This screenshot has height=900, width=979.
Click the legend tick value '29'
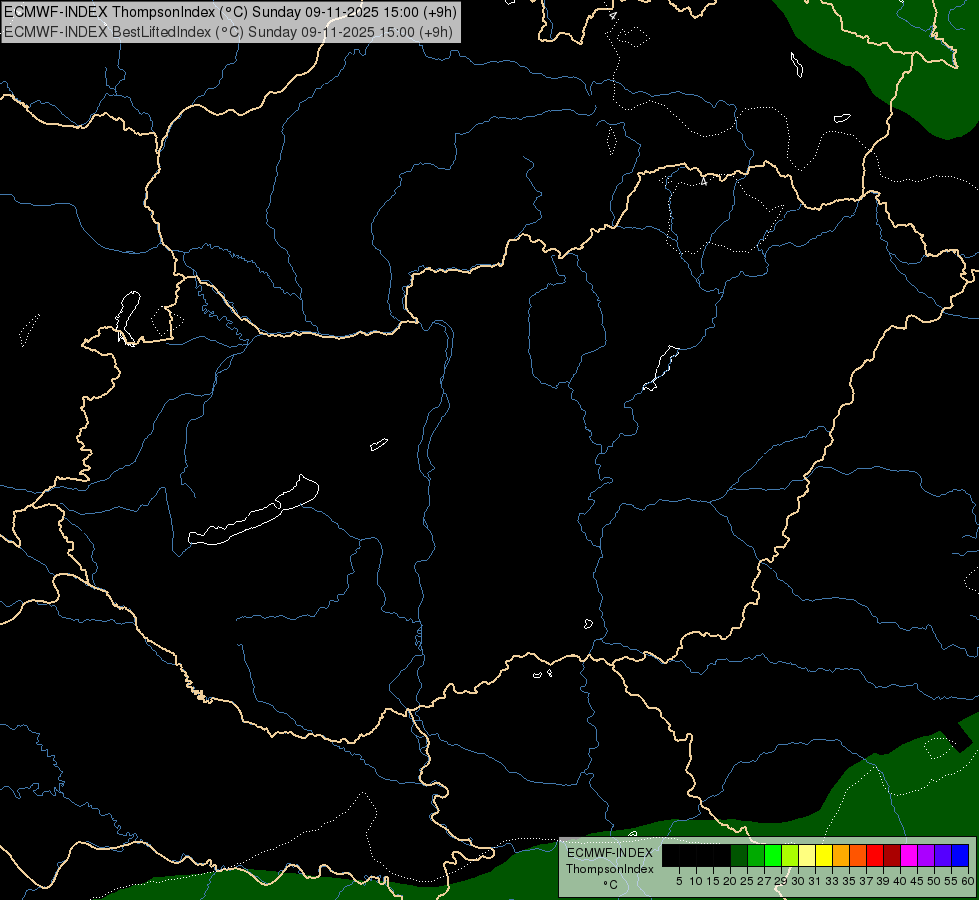pos(780,881)
